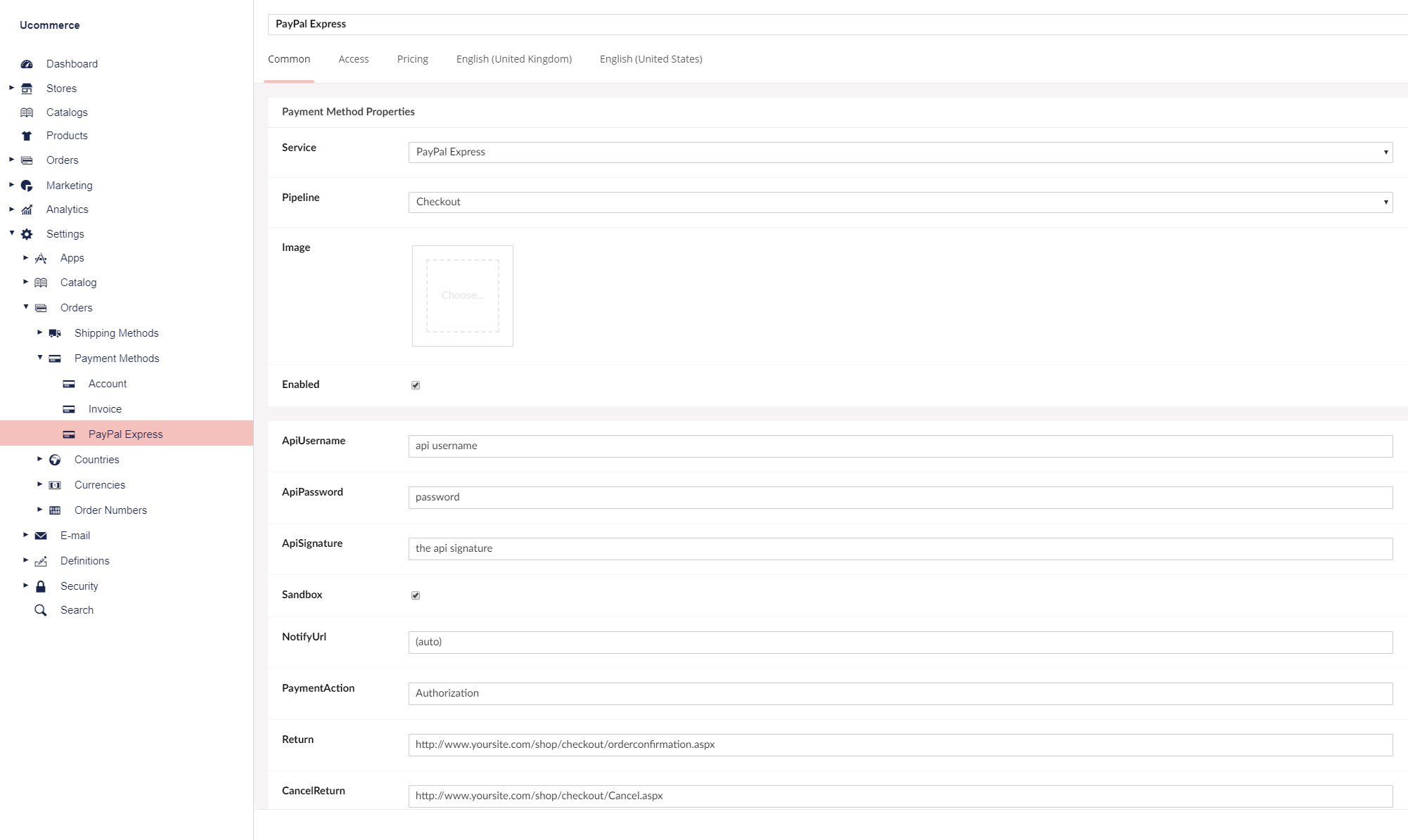Click the ApiSignature input field
Image resolution: width=1408 pixels, height=840 pixels.
pos(900,549)
